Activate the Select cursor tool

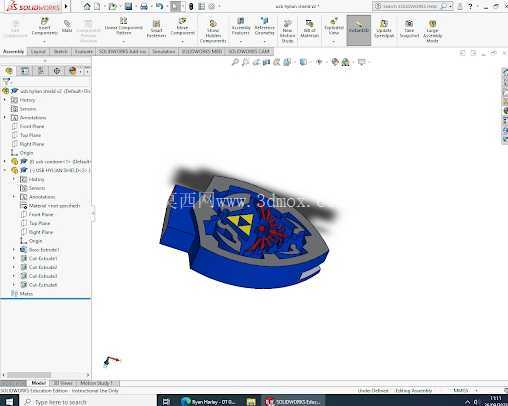pos(175,6)
